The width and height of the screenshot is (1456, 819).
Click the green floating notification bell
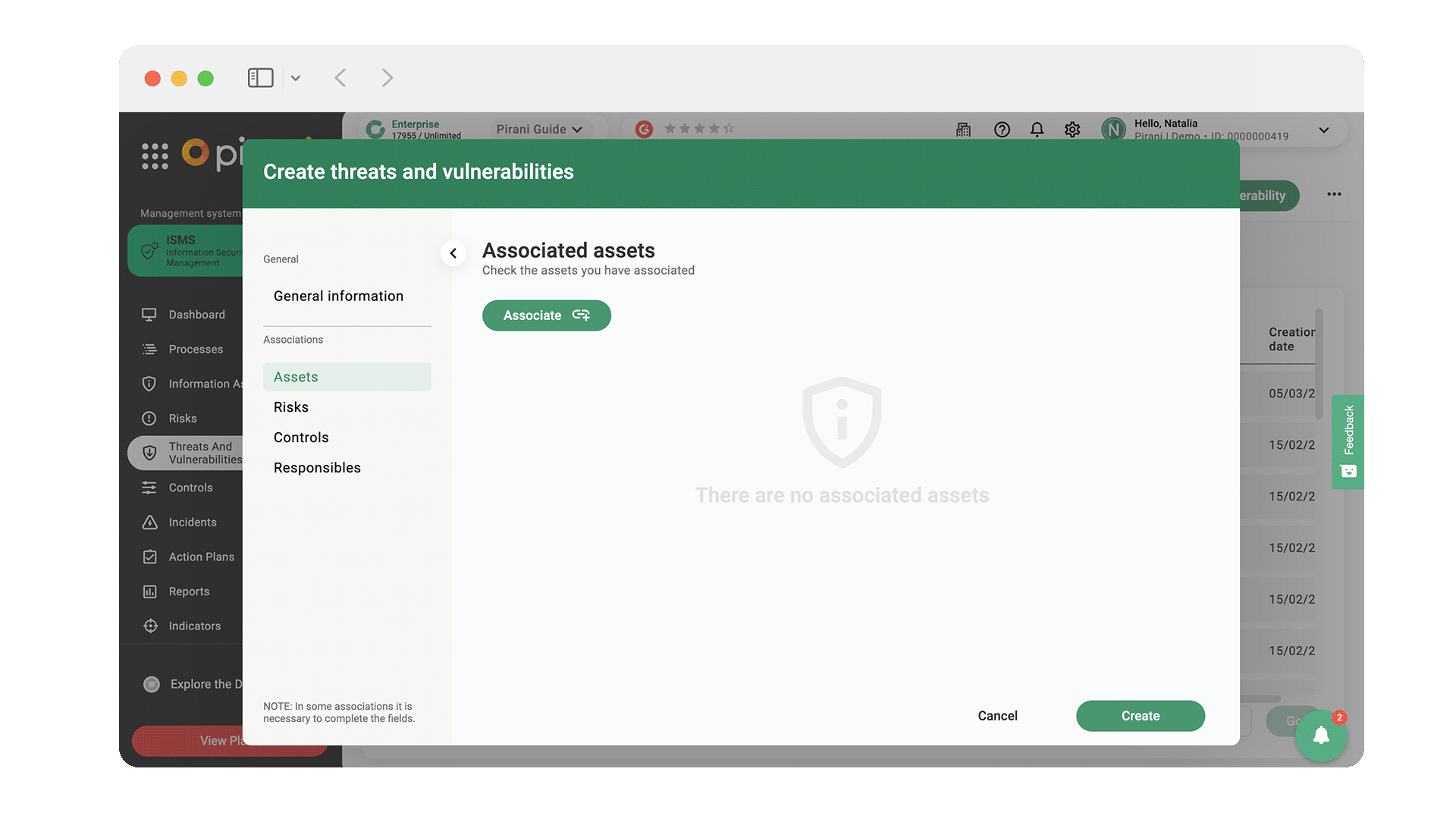tap(1320, 735)
